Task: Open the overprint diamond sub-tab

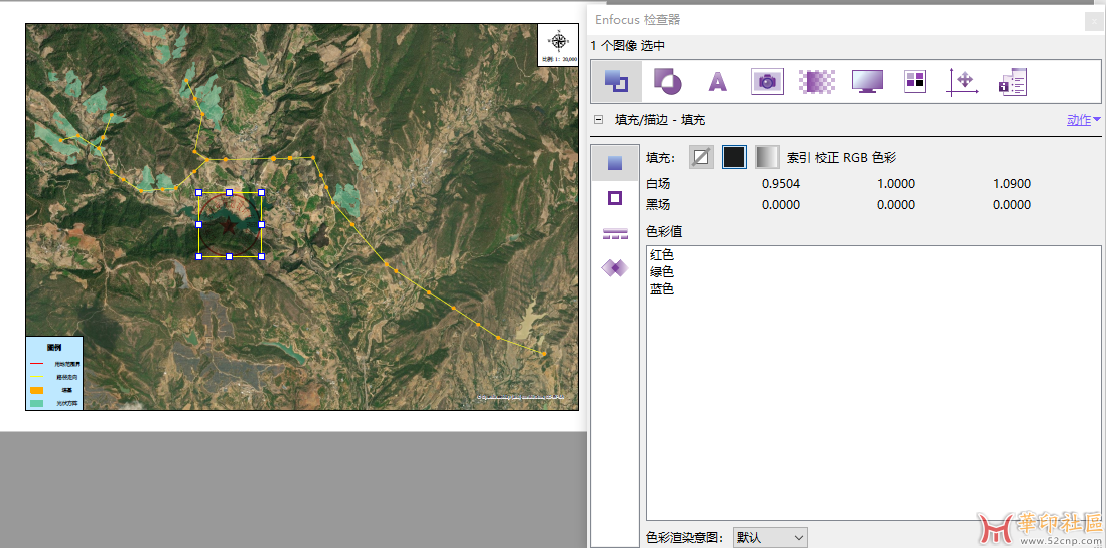Action: [x=615, y=267]
